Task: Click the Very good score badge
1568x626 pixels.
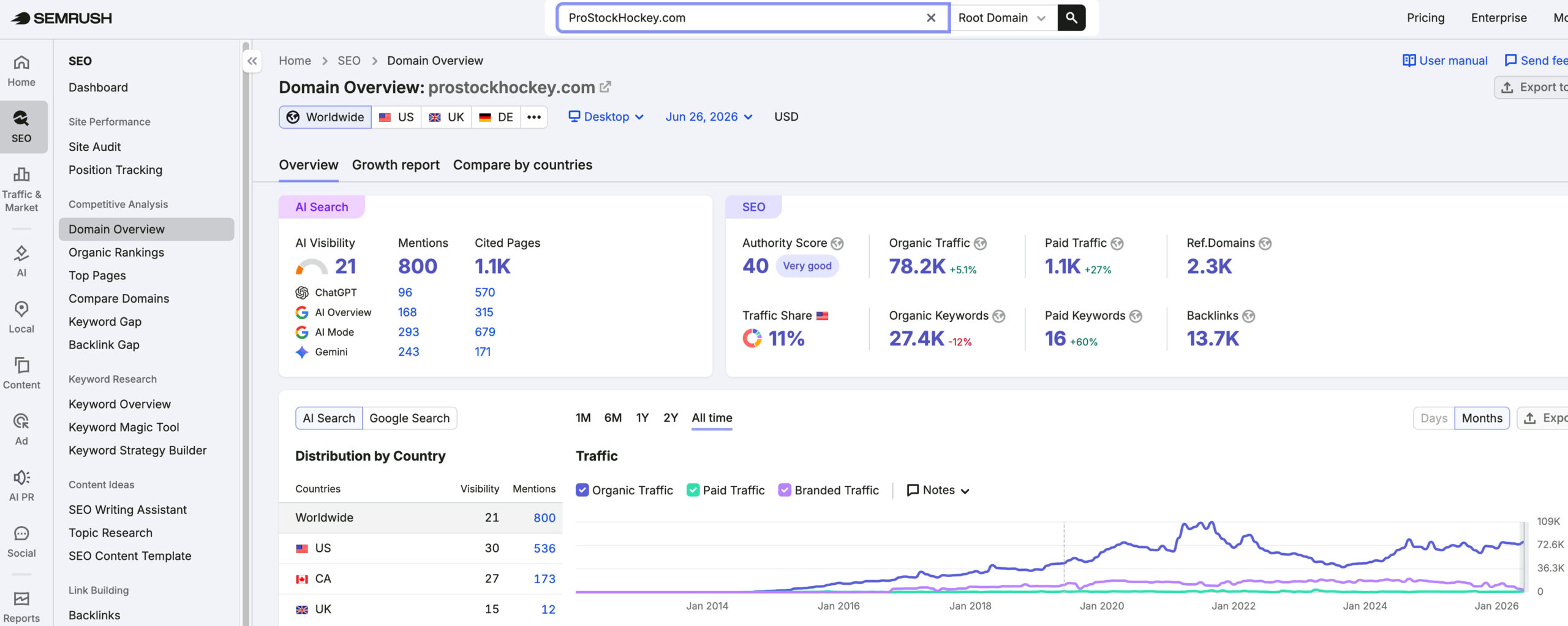Action: click(x=807, y=266)
